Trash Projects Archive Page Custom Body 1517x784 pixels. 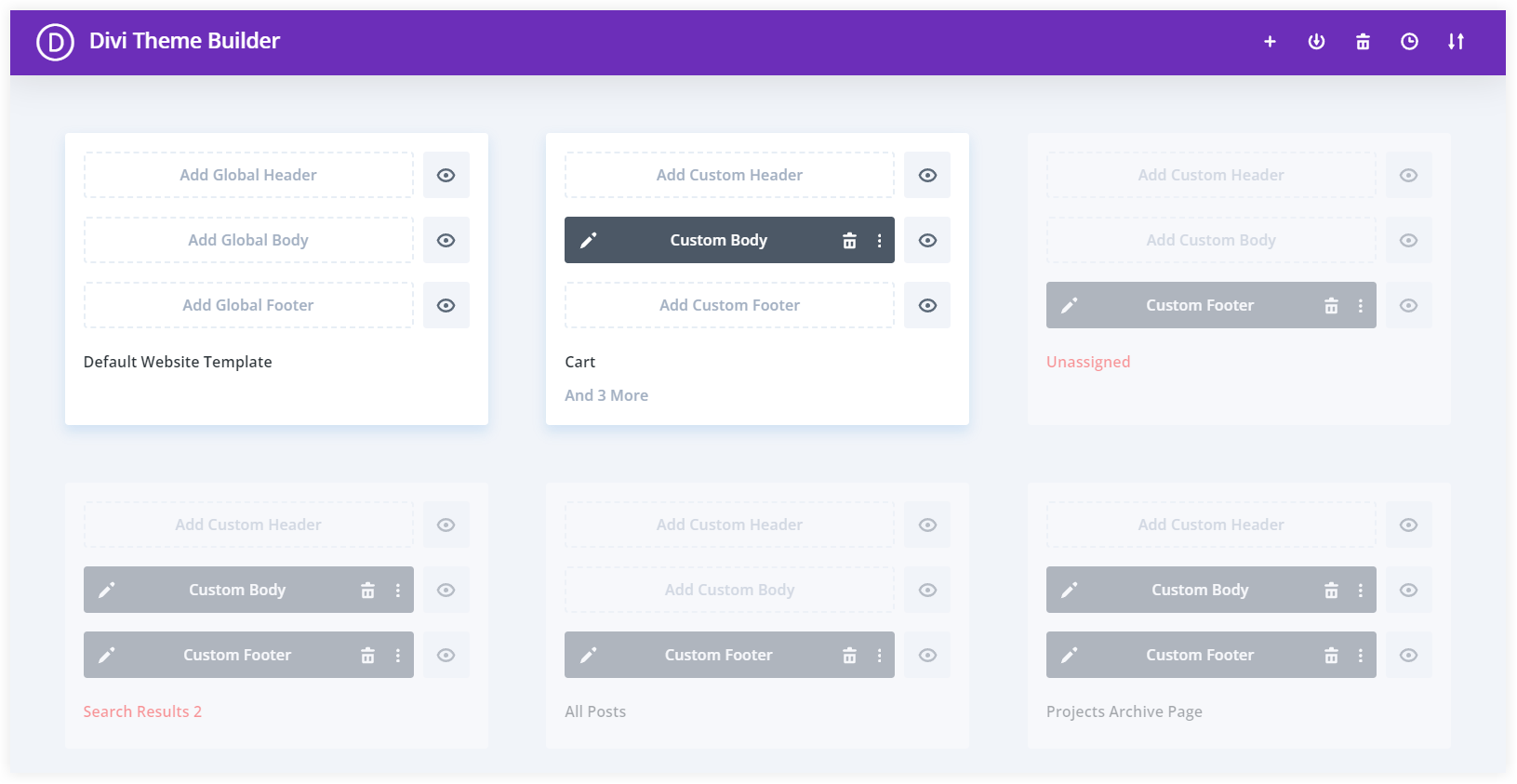[1331, 591]
